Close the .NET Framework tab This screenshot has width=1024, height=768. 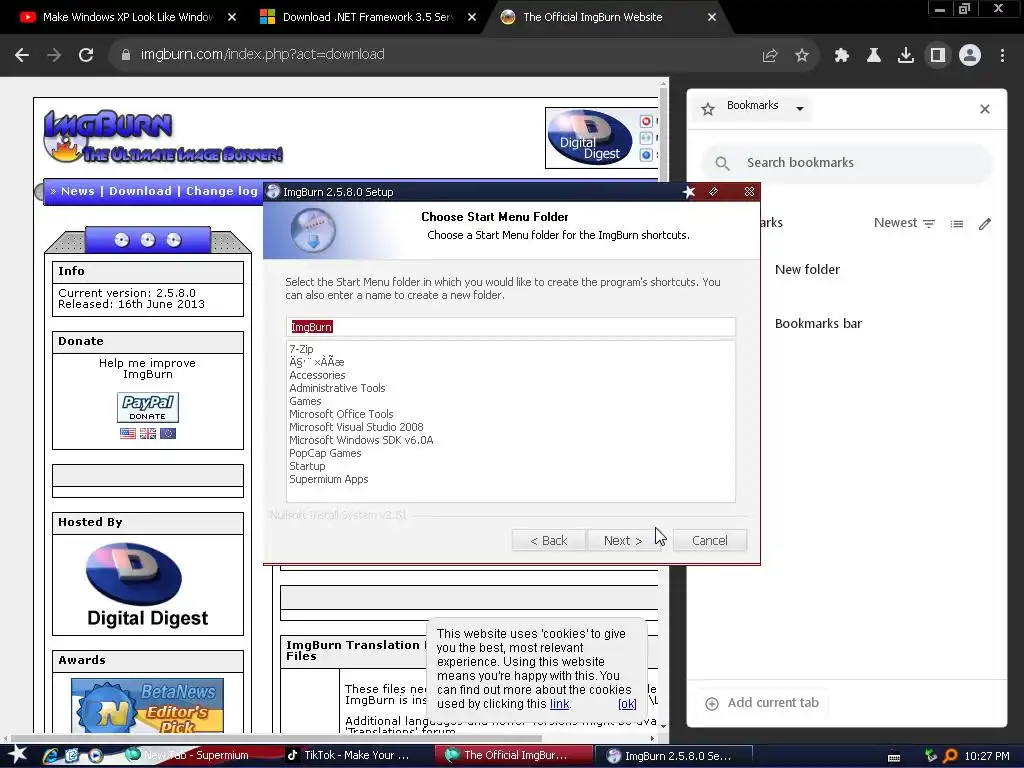tap(472, 18)
